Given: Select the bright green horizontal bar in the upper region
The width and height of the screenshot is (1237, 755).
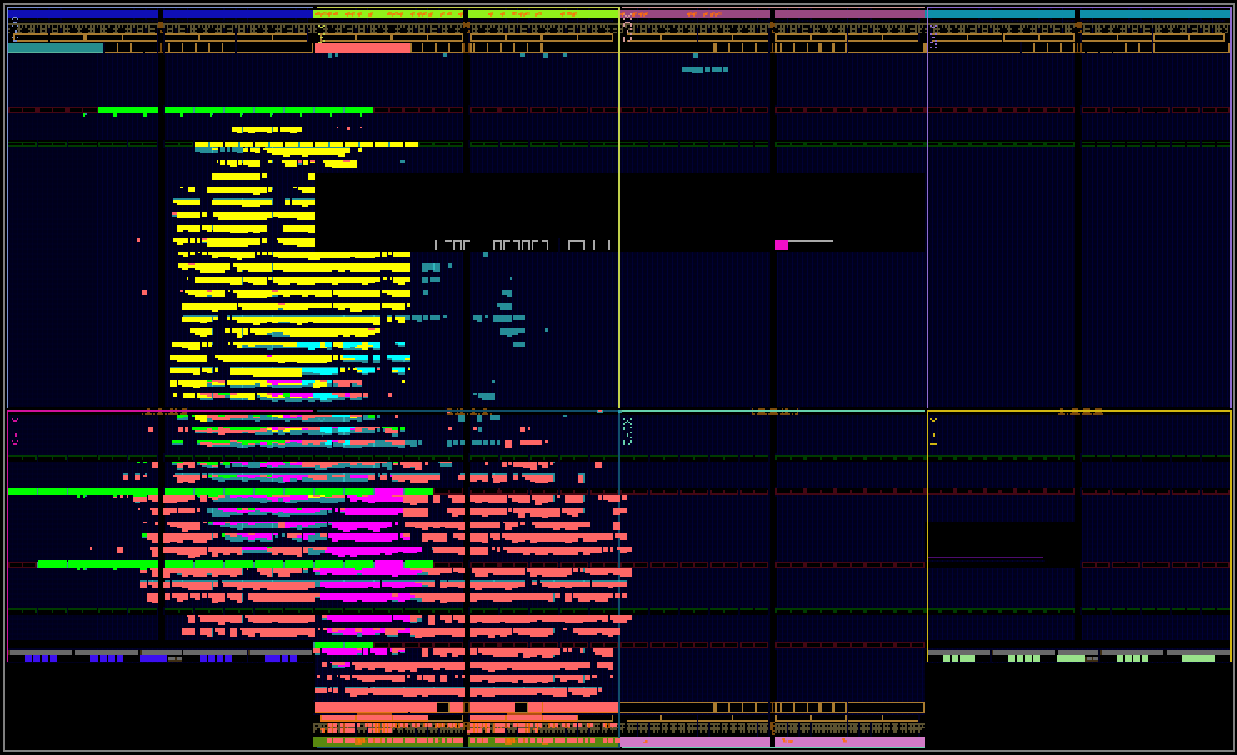Looking at the screenshot, I should click(235, 110).
